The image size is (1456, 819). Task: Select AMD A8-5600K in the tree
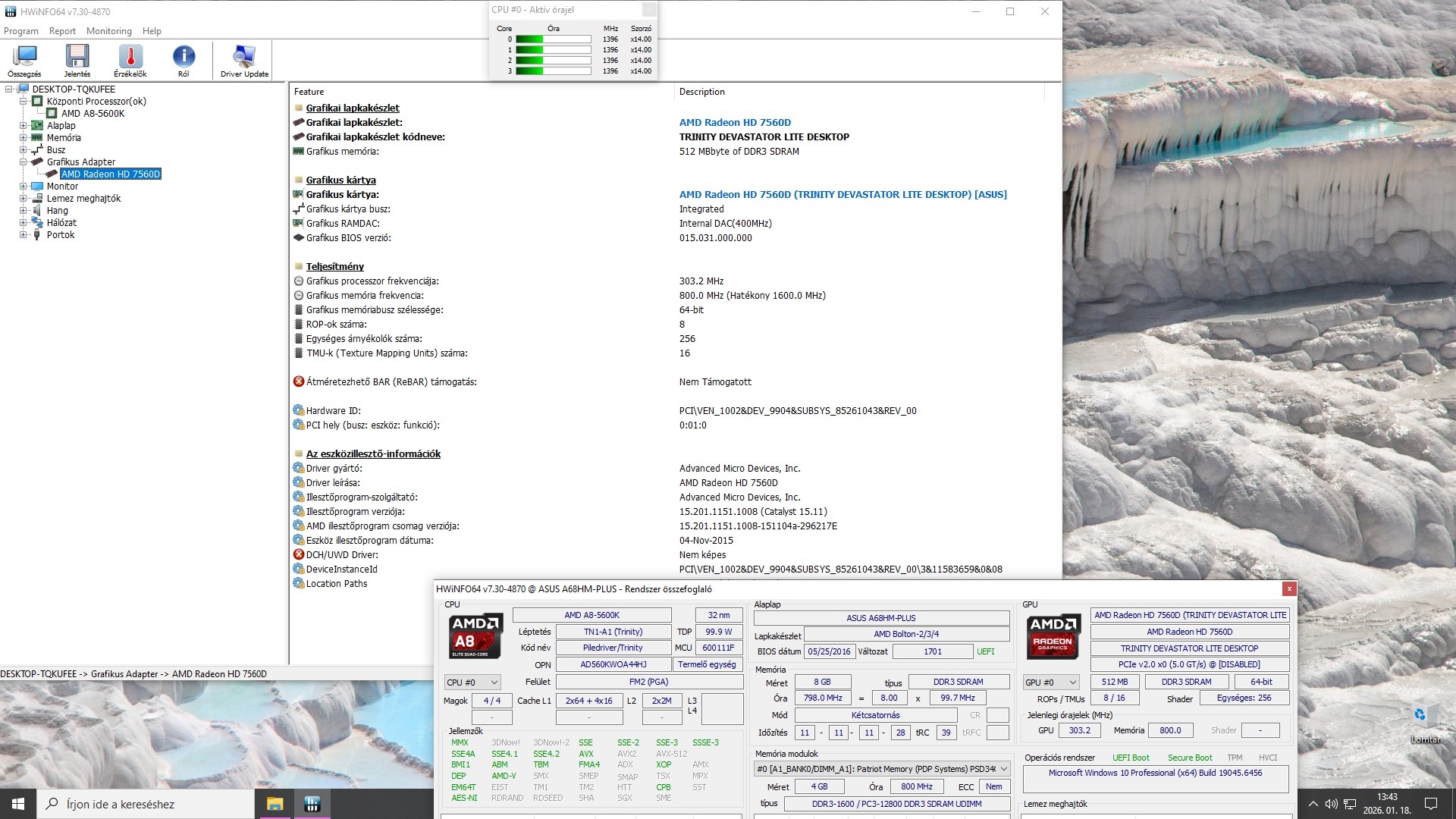coord(93,114)
